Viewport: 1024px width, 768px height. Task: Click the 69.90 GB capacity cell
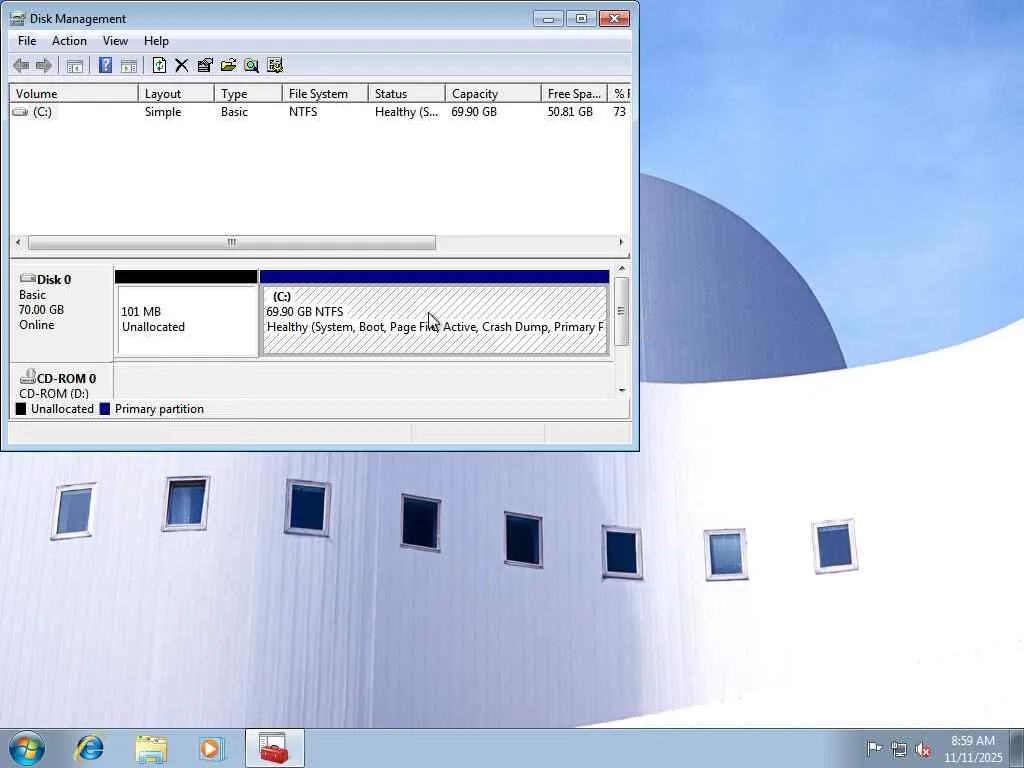pos(474,112)
